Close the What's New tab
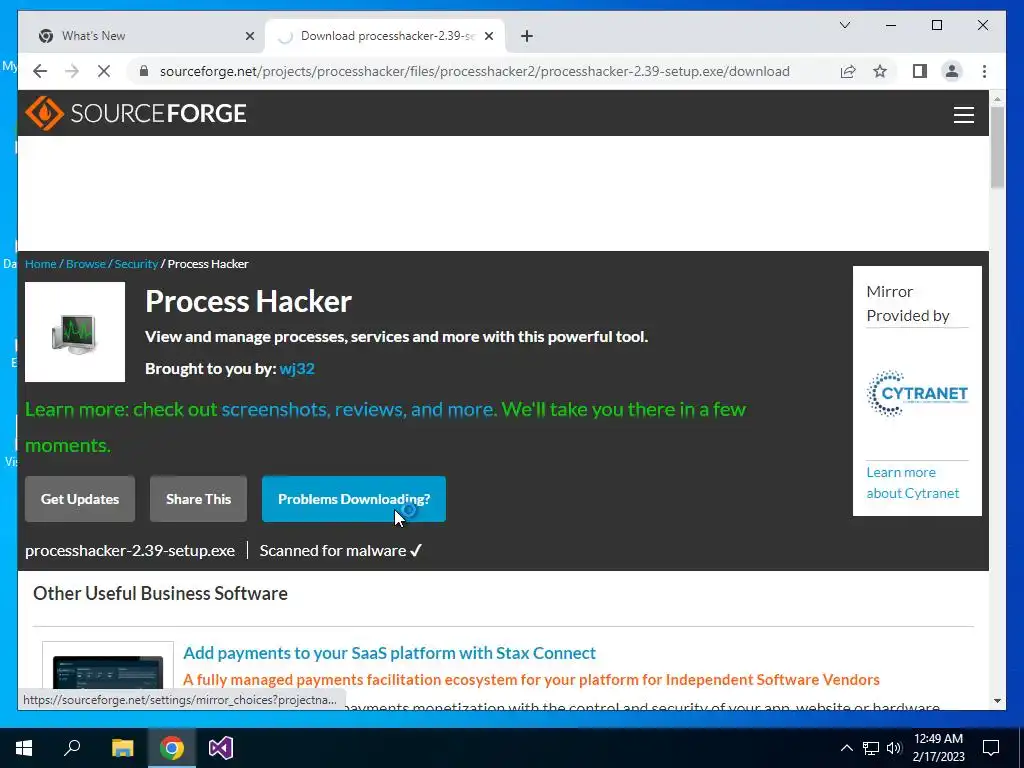This screenshot has width=1024, height=768. click(x=249, y=36)
